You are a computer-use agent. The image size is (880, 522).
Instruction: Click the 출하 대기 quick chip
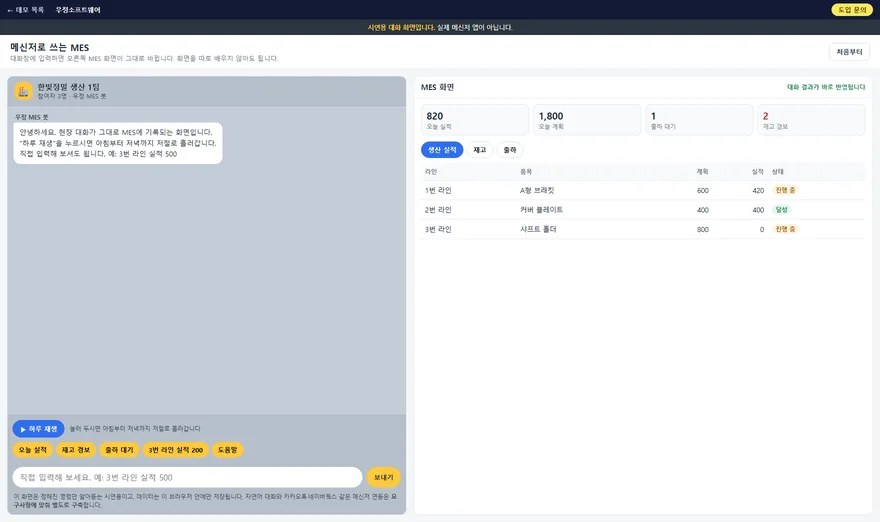(x=119, y=450)
